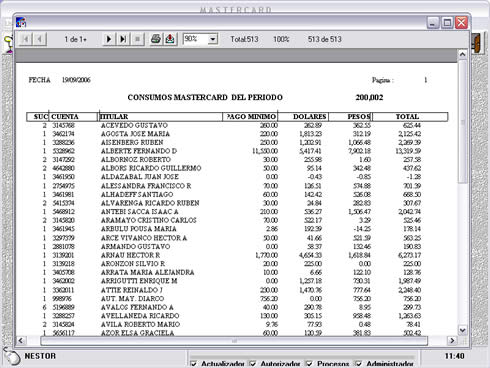This screenshot has width=490, height=368.
Task: Print the report with printer icon
Action: [155, 39]
